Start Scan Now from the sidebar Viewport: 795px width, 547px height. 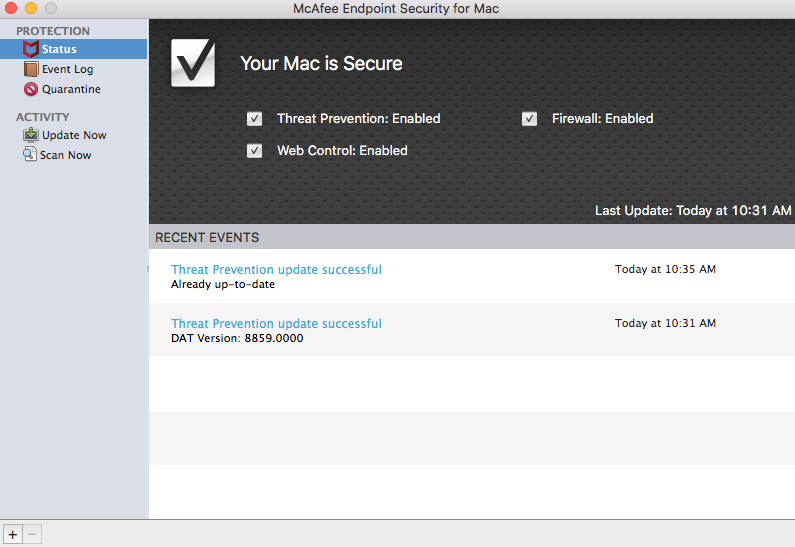coord(65,155)
